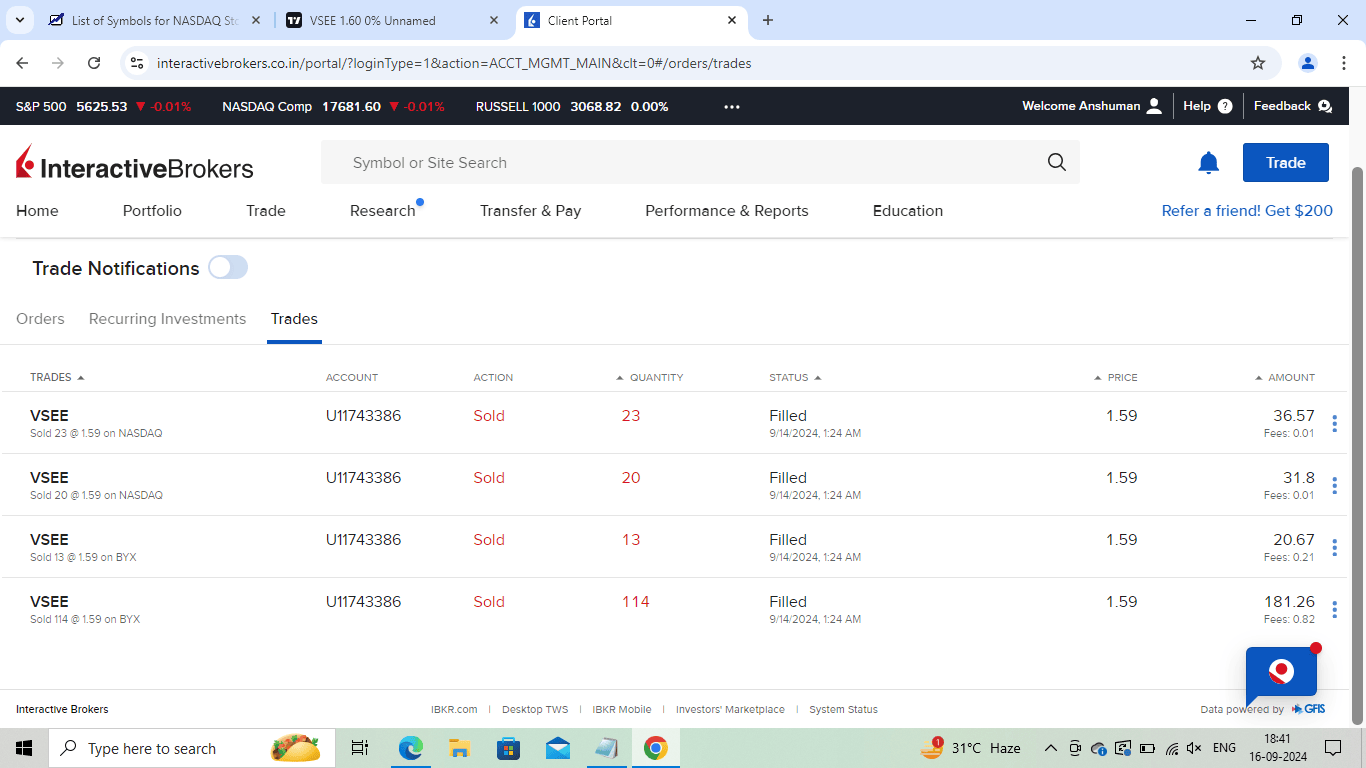Go back to the previous page
The height and width of the screenshot is (768, 1366).
[x=22, y=63]
